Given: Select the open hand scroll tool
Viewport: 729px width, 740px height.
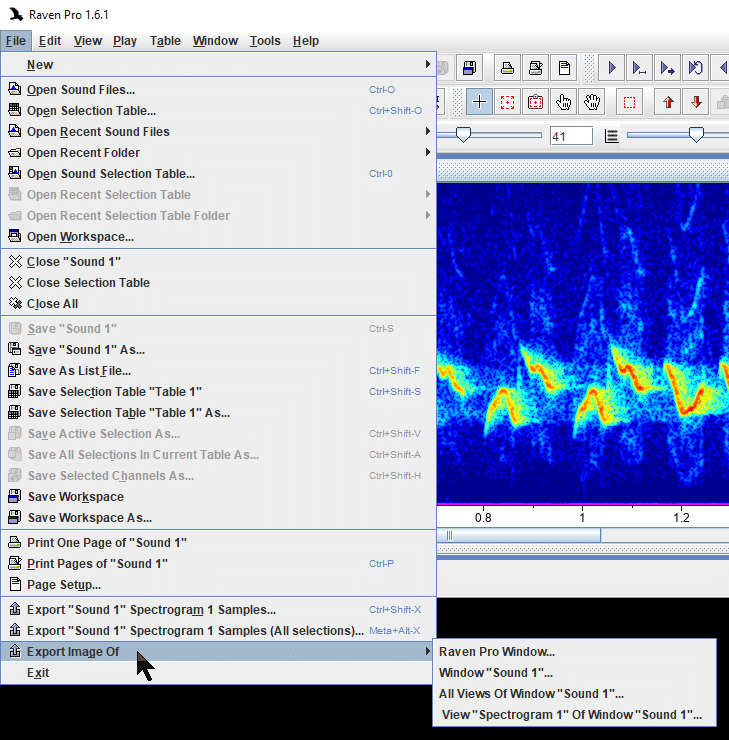Looking at the screenshot, I should point(592,102).
